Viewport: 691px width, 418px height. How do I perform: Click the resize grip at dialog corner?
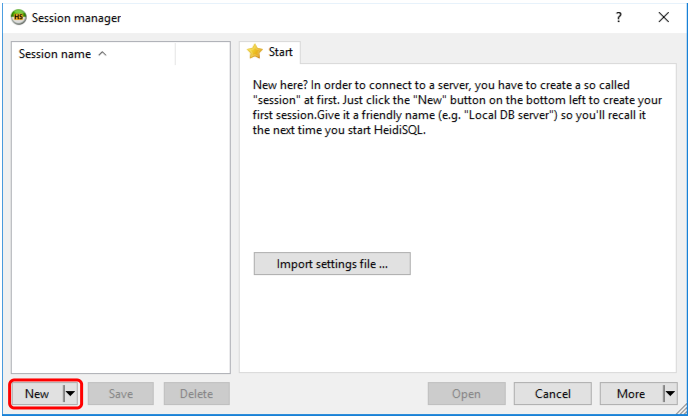pyautogui.click(x=683, y=410)
